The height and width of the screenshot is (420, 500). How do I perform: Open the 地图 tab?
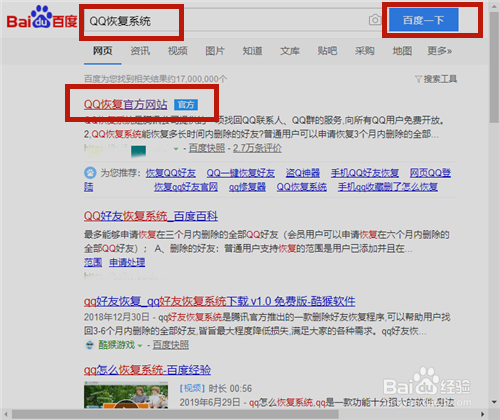[402, 51]
